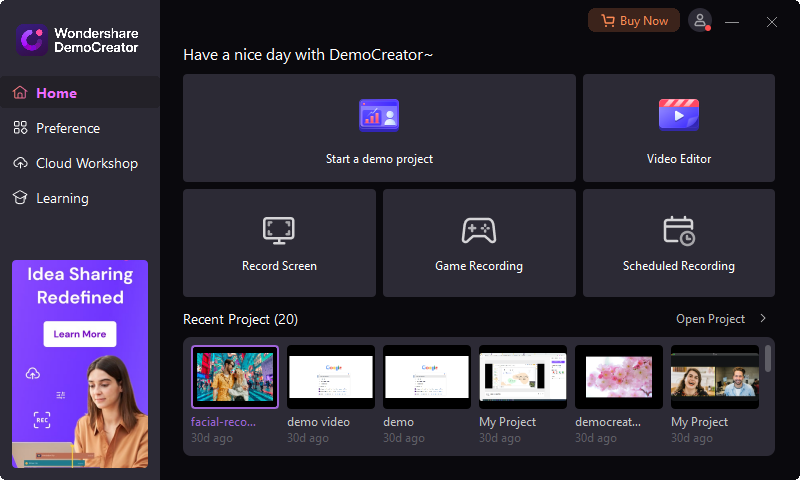Click the 'democreat...' project name
Screen dimensions: 800x480
(x=608, y=422)
